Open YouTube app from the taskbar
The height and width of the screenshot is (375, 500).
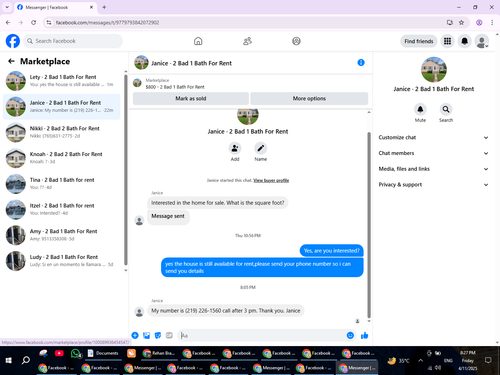pyautogui.click(x=59, y=353)
